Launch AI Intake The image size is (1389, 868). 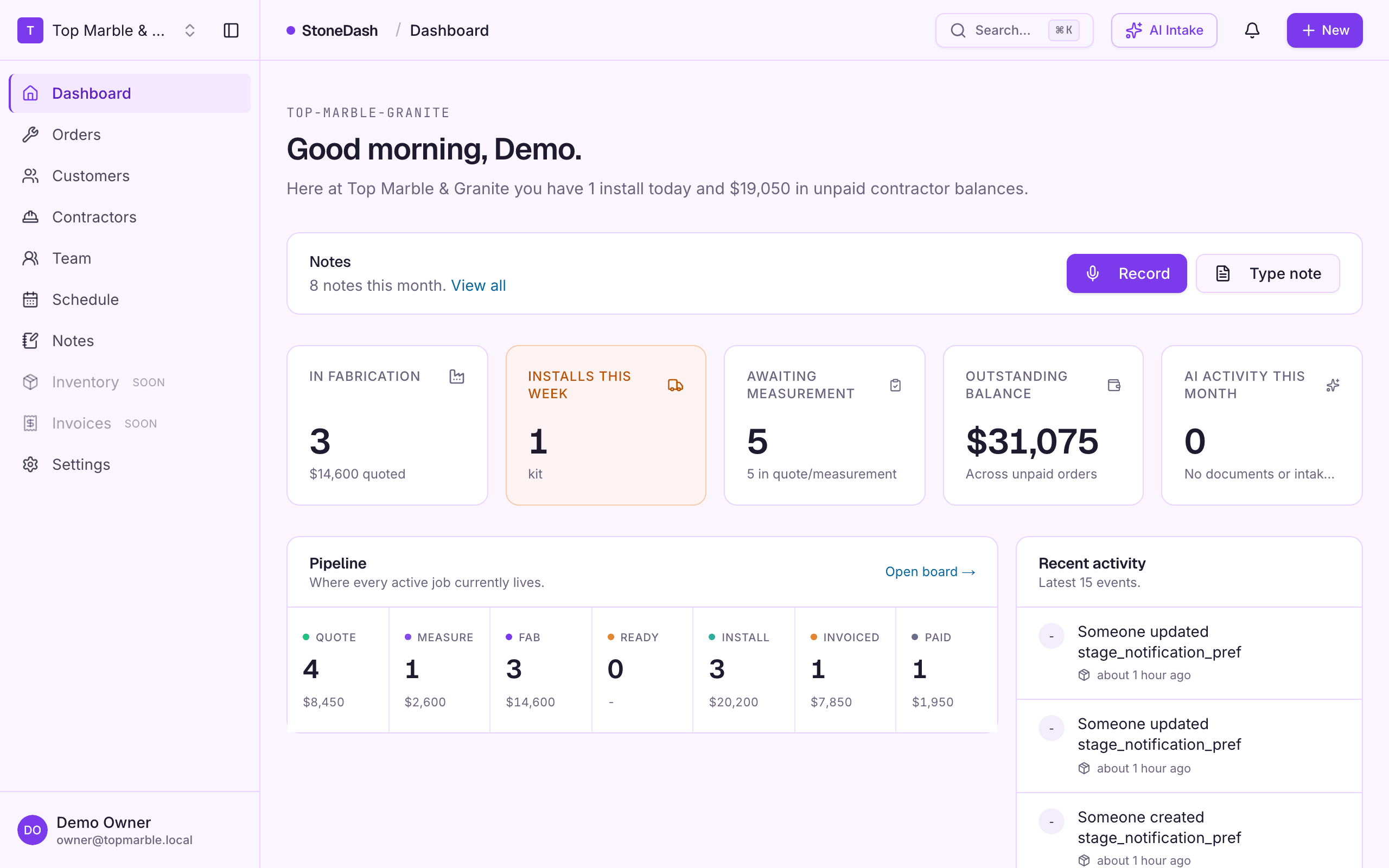[x=1164, y=30]
